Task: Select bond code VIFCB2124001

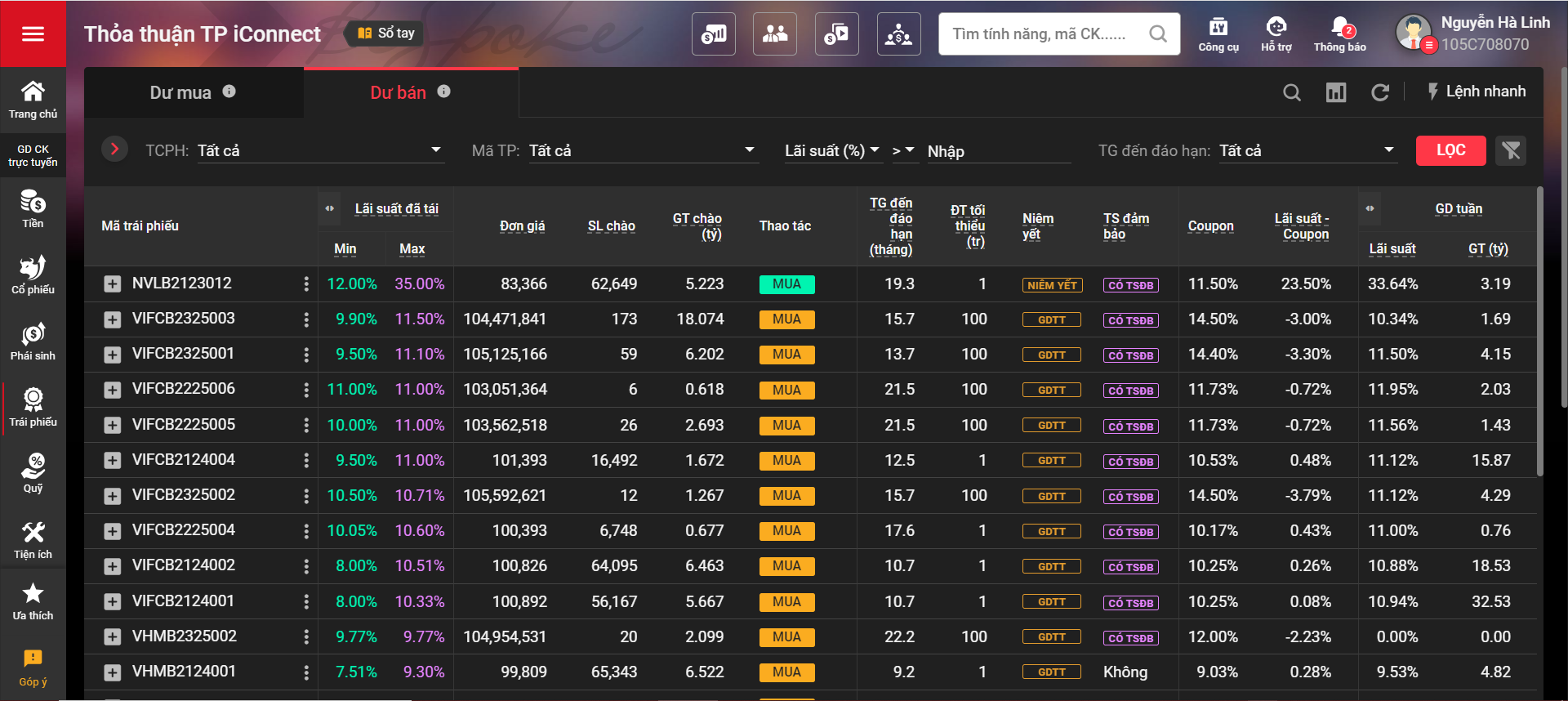Action: [x=184, y=601]
